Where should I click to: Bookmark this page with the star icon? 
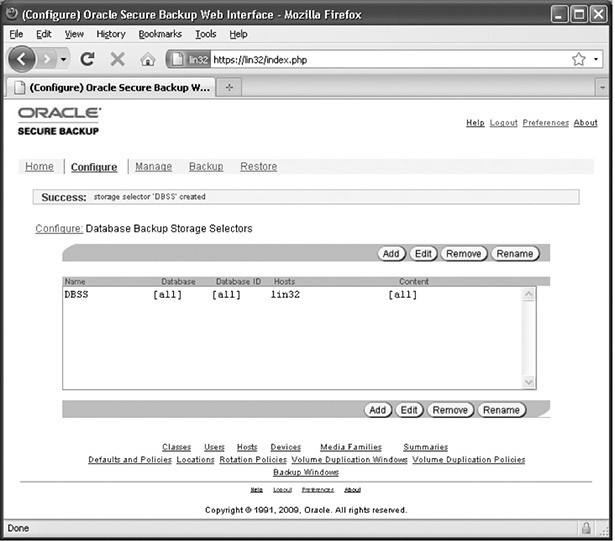(578, 59)
